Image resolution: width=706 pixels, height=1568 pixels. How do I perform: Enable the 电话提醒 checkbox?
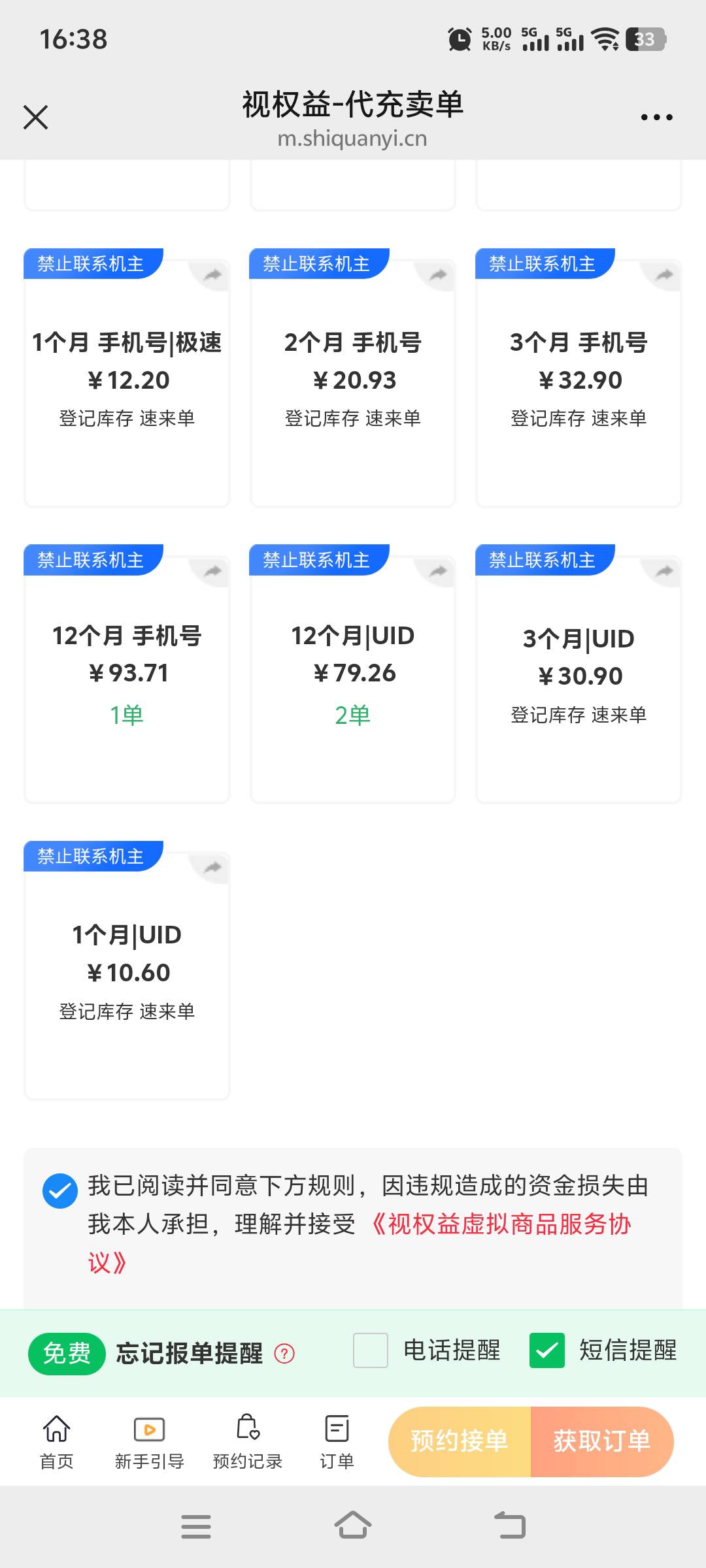click(371, 1350)
